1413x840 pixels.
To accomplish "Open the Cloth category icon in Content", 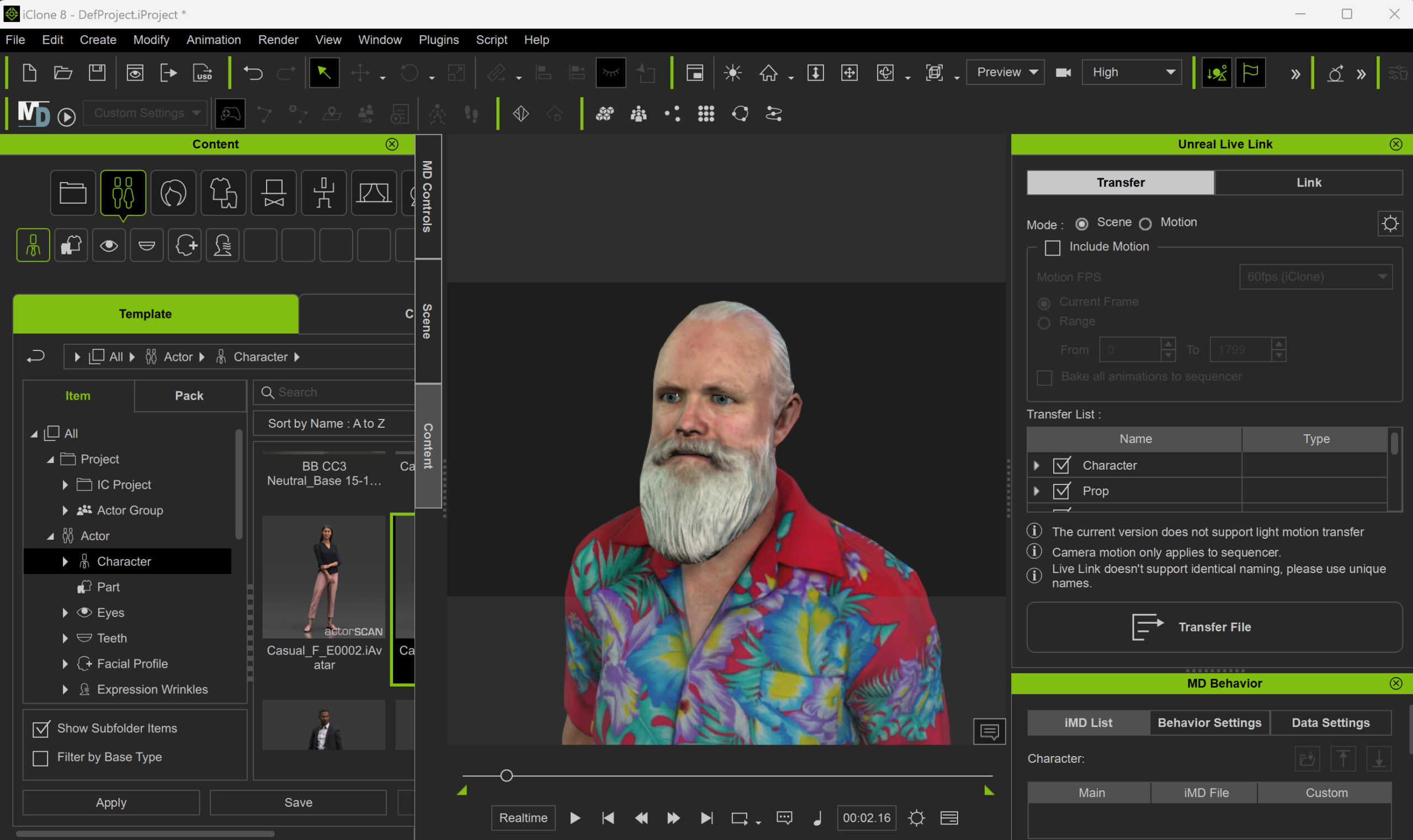I will (x=223, y=193).
